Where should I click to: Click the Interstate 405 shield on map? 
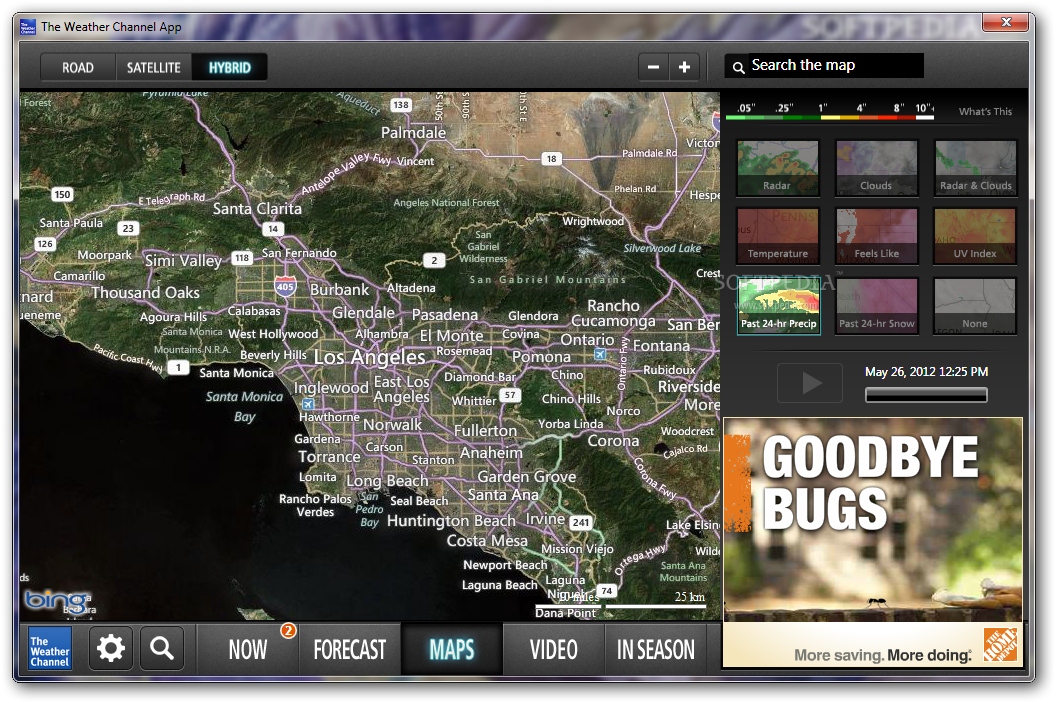pyautogui.click(x=286, y=286)
